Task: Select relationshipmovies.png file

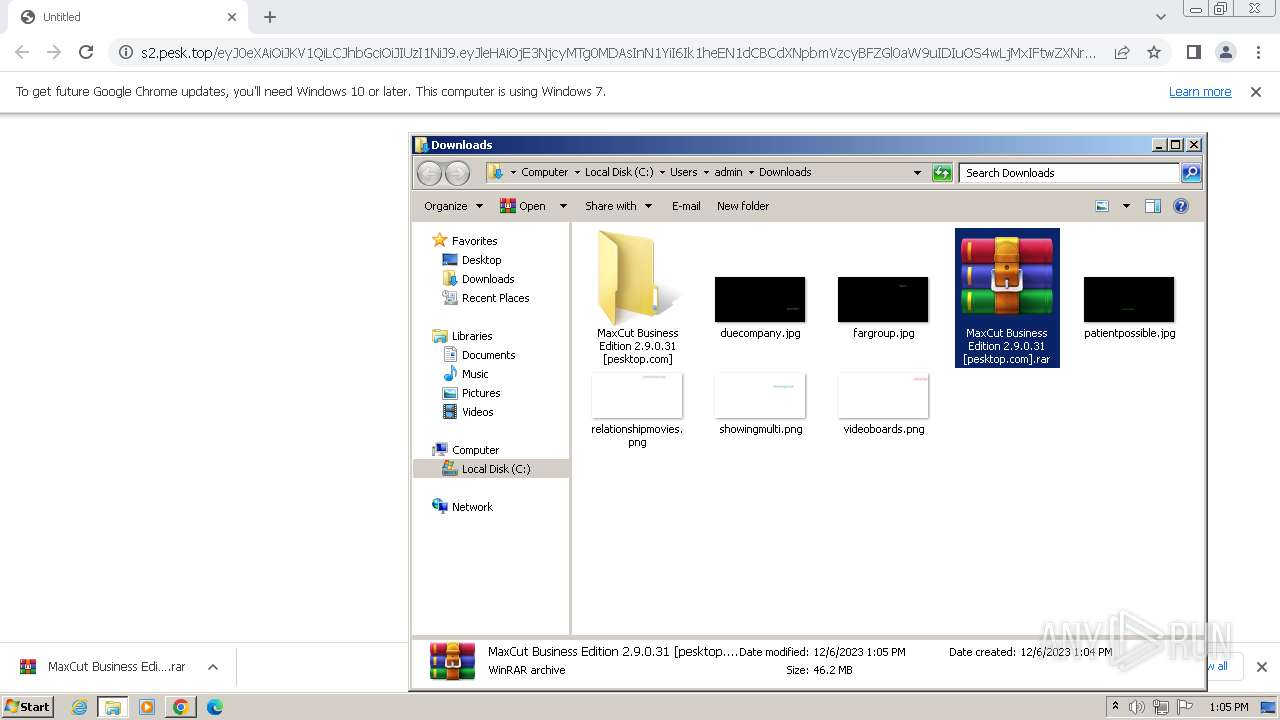Action: pos(637,410)
